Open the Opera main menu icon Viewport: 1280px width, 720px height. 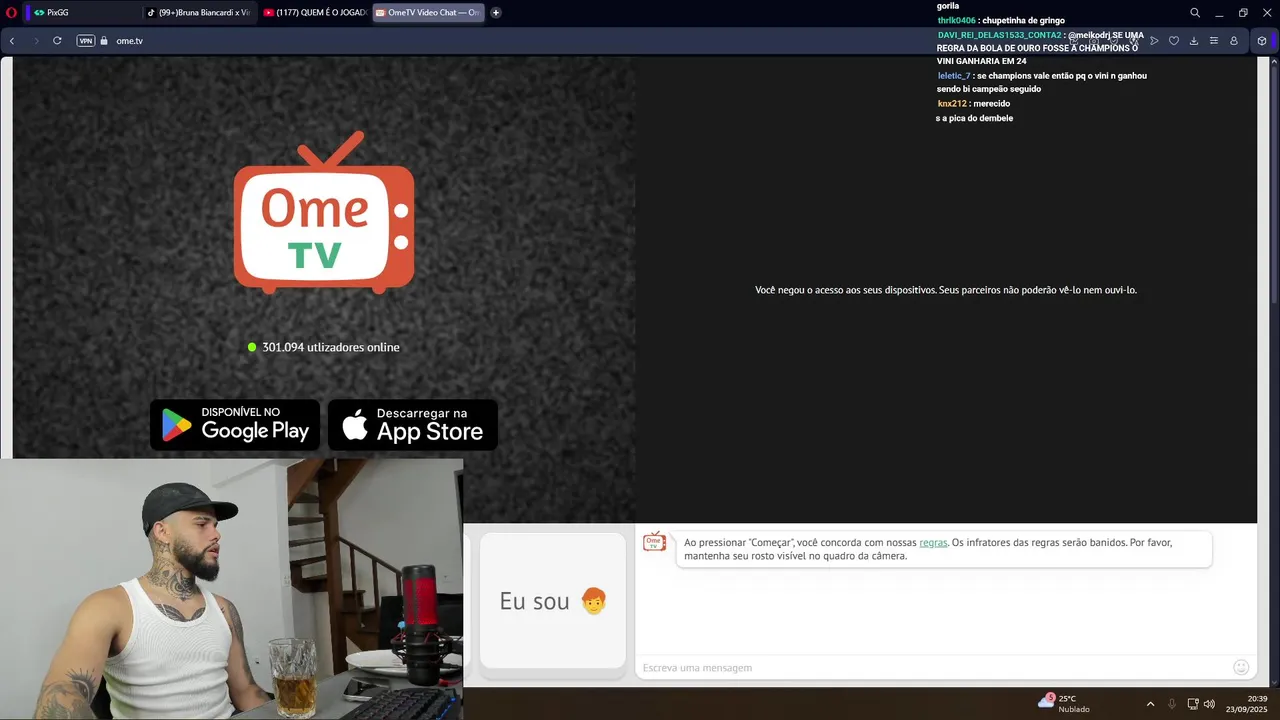pos(11,12)
